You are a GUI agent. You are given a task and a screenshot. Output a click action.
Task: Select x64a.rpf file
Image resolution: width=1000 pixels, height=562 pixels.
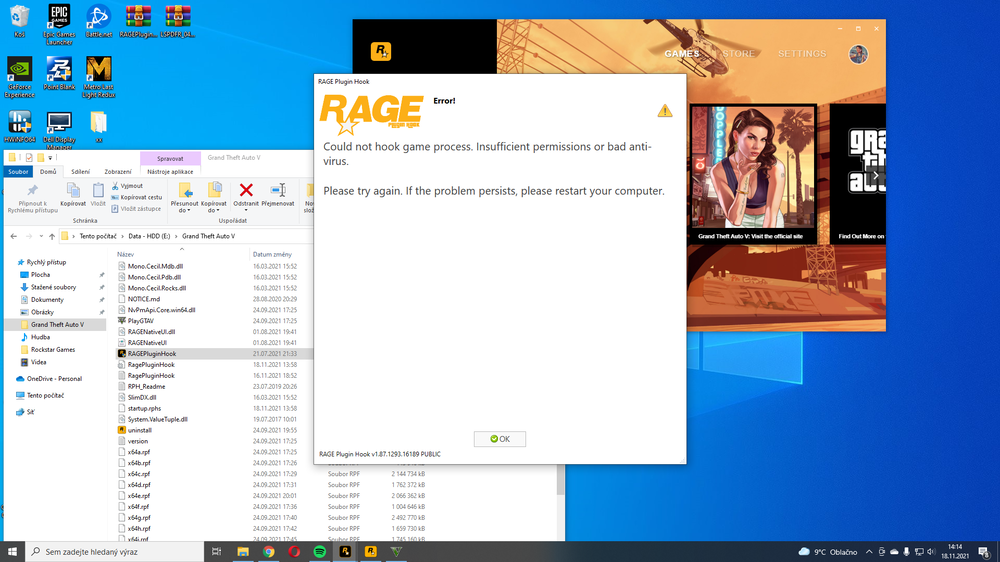(138, 452)
